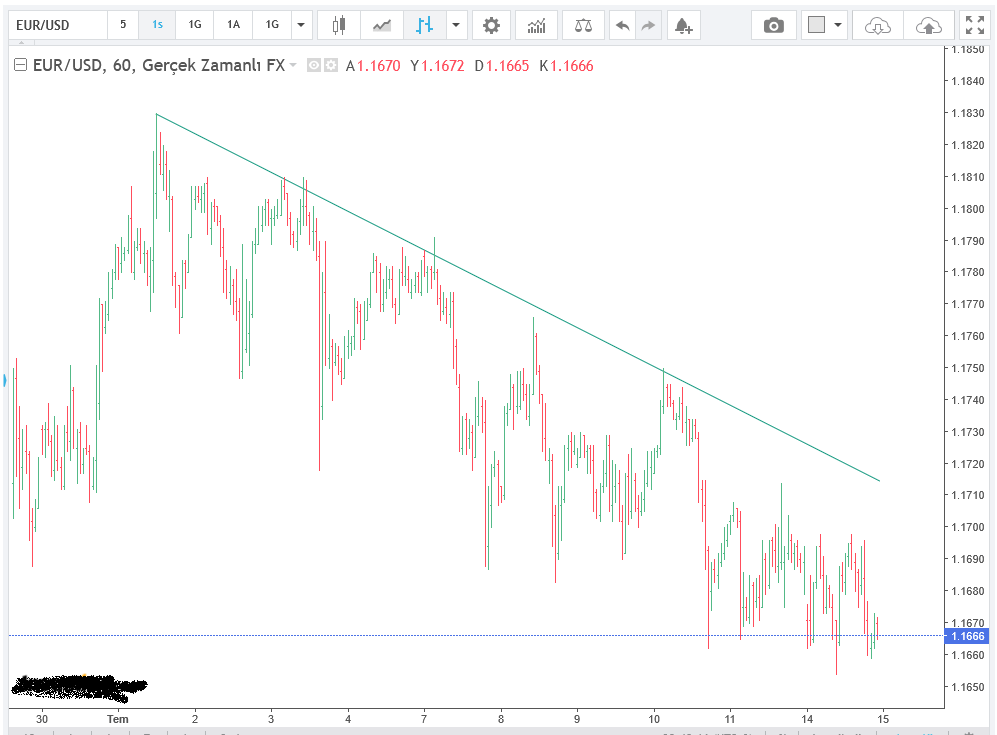This screenshot has height=735, width=997.
Task: Select the 1A interval tab
Action: 233,25
